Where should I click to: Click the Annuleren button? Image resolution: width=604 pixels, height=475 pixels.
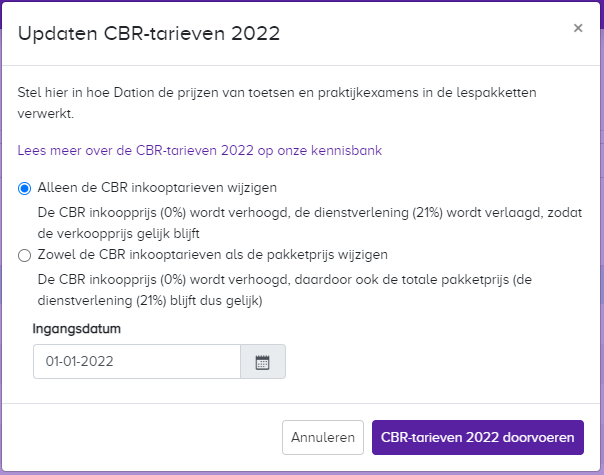pos(323,437)
